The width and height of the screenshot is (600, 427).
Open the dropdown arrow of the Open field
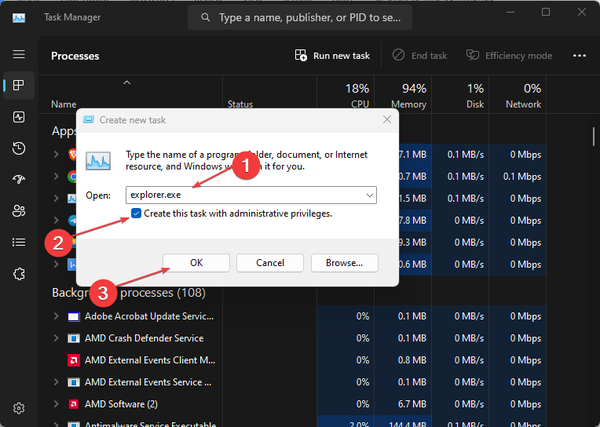pos(370,195)
